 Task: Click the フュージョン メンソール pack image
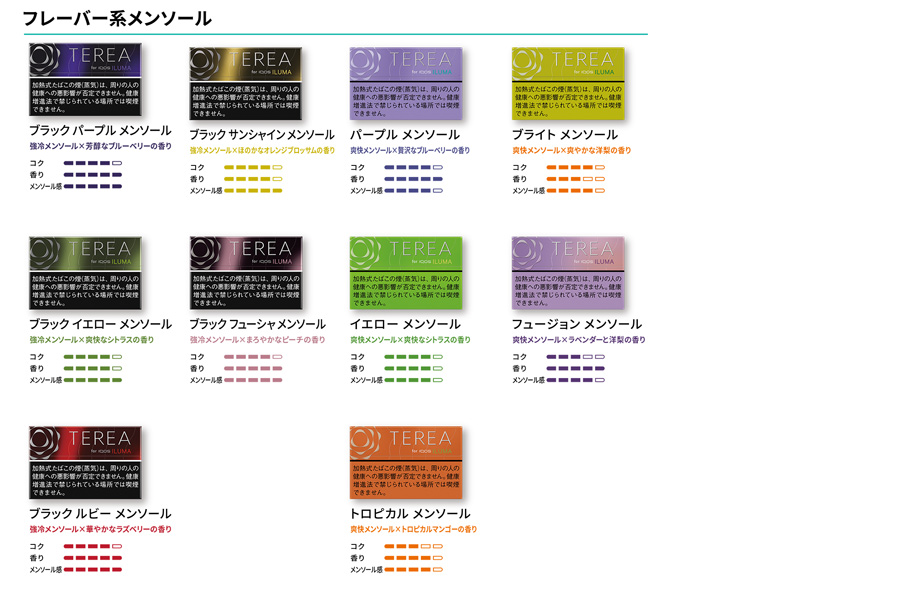(x=568, y=273)
